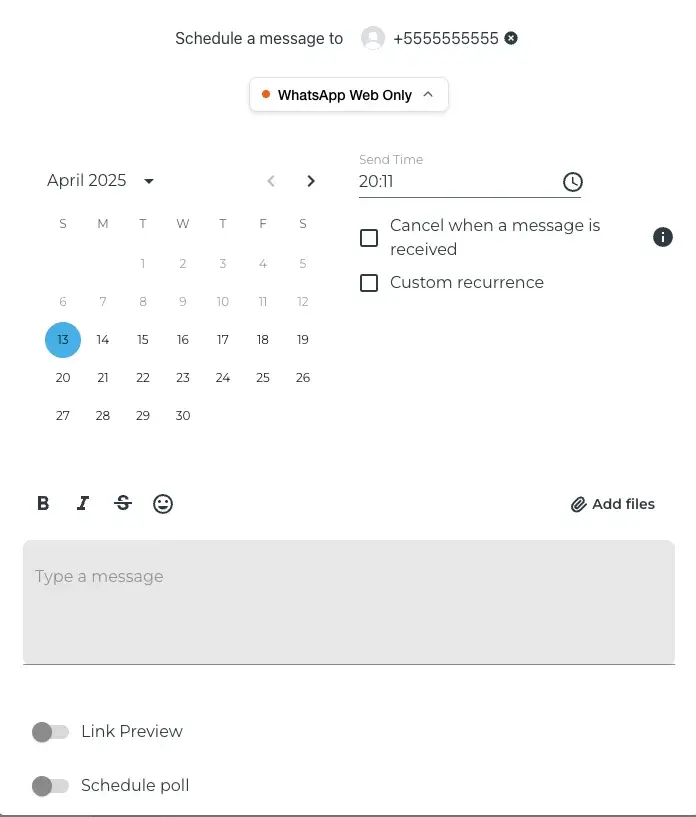Open the time picker via clock icon

coord(572,182)
